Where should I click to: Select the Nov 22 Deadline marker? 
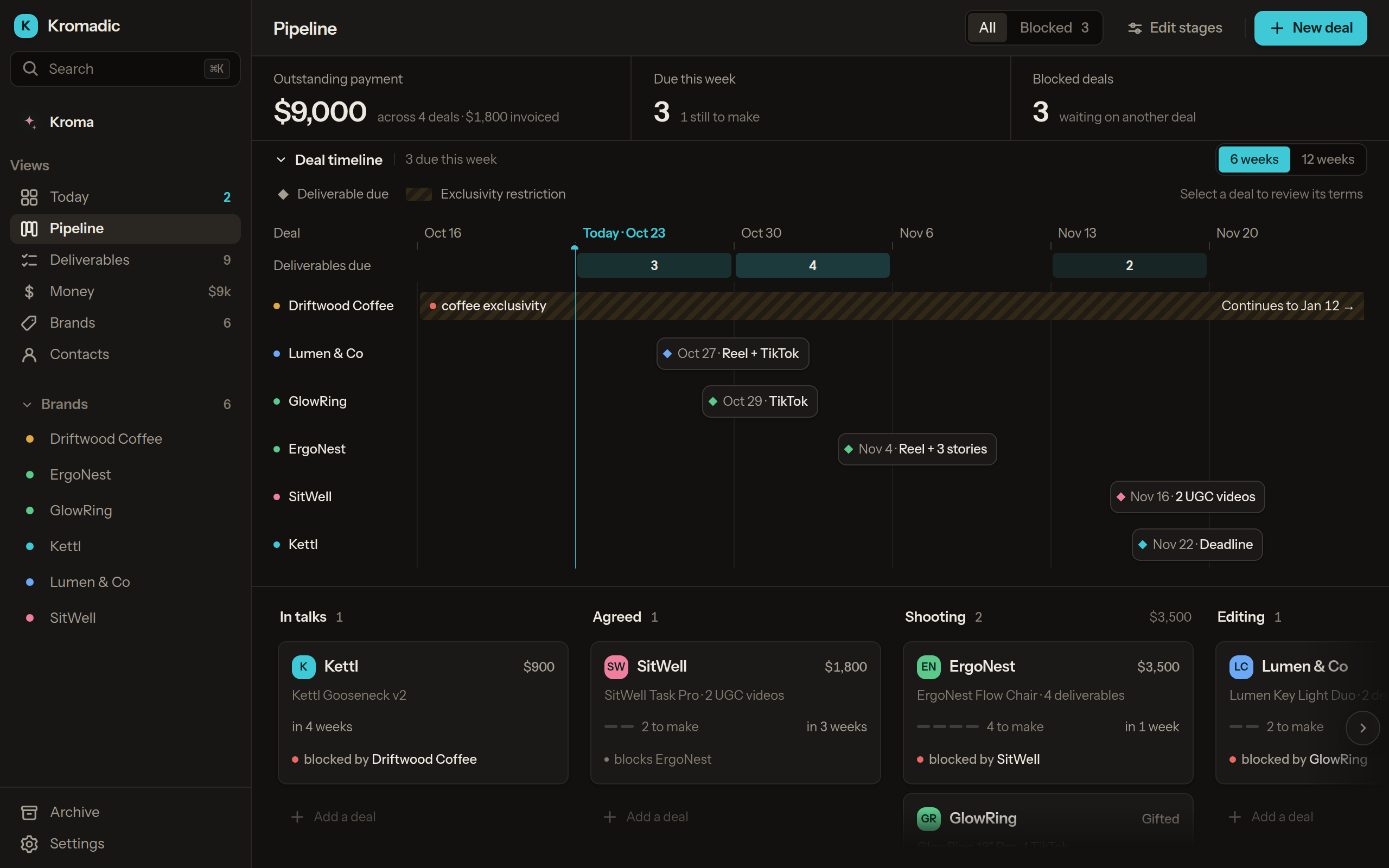(x=1197, y=544)
